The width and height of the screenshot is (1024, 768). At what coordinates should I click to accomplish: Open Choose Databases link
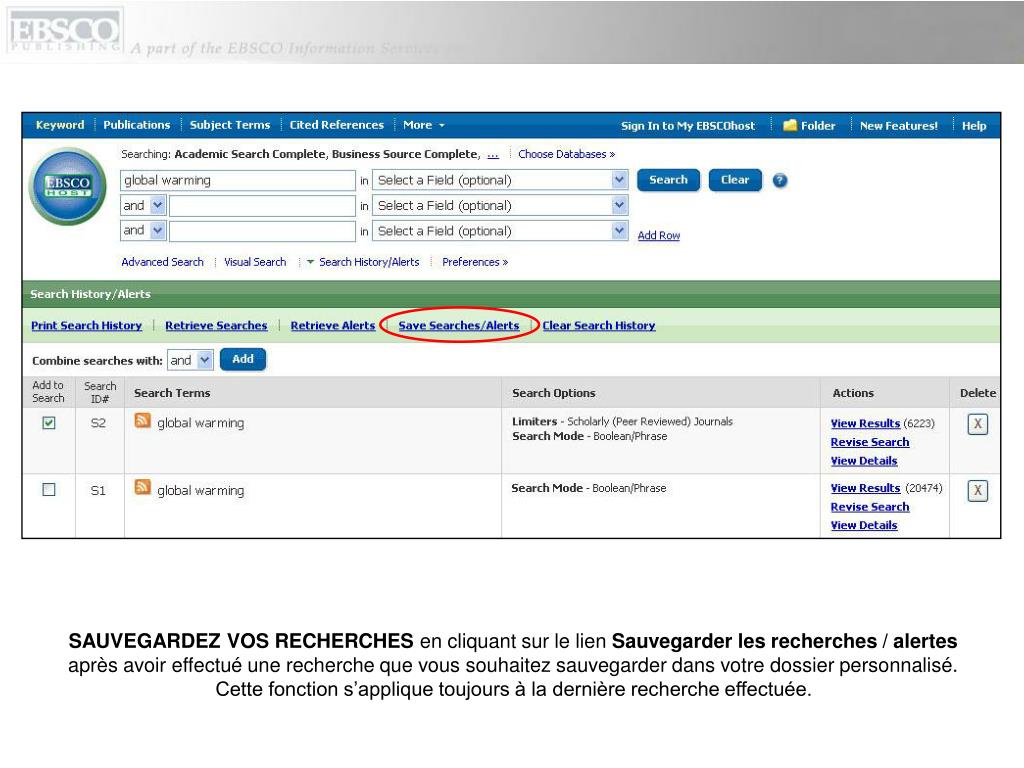point(566,154)
